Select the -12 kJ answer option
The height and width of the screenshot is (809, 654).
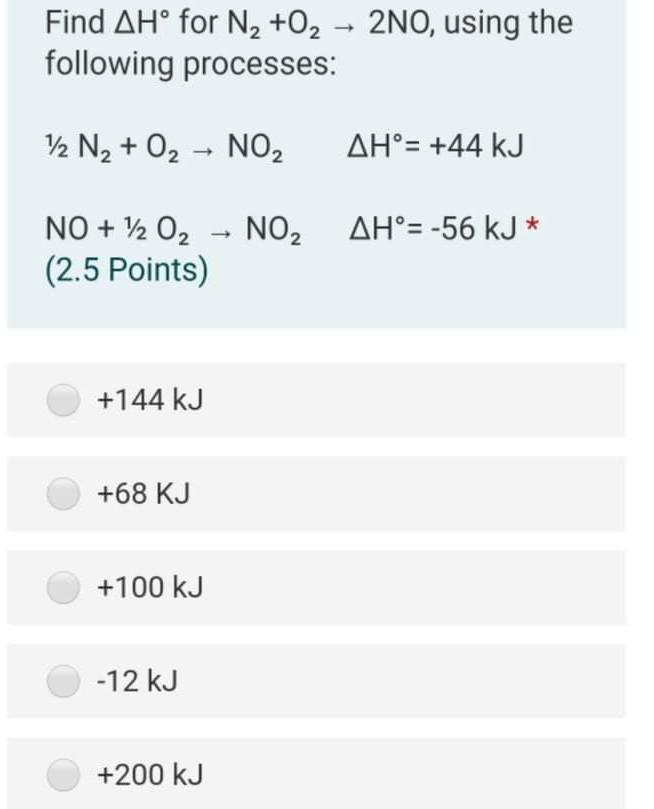coord(327,682)
